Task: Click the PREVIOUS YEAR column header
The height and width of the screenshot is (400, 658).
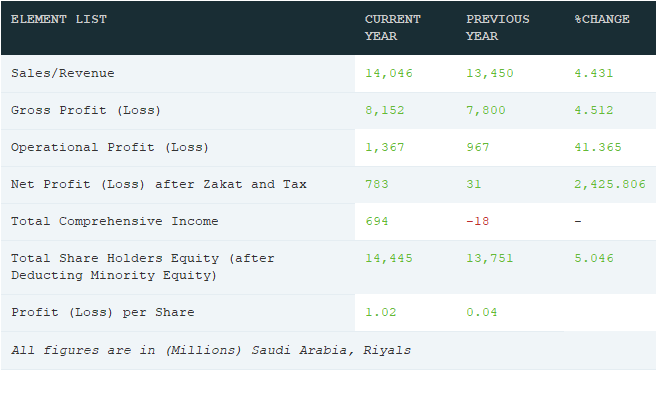Action: 498,28
